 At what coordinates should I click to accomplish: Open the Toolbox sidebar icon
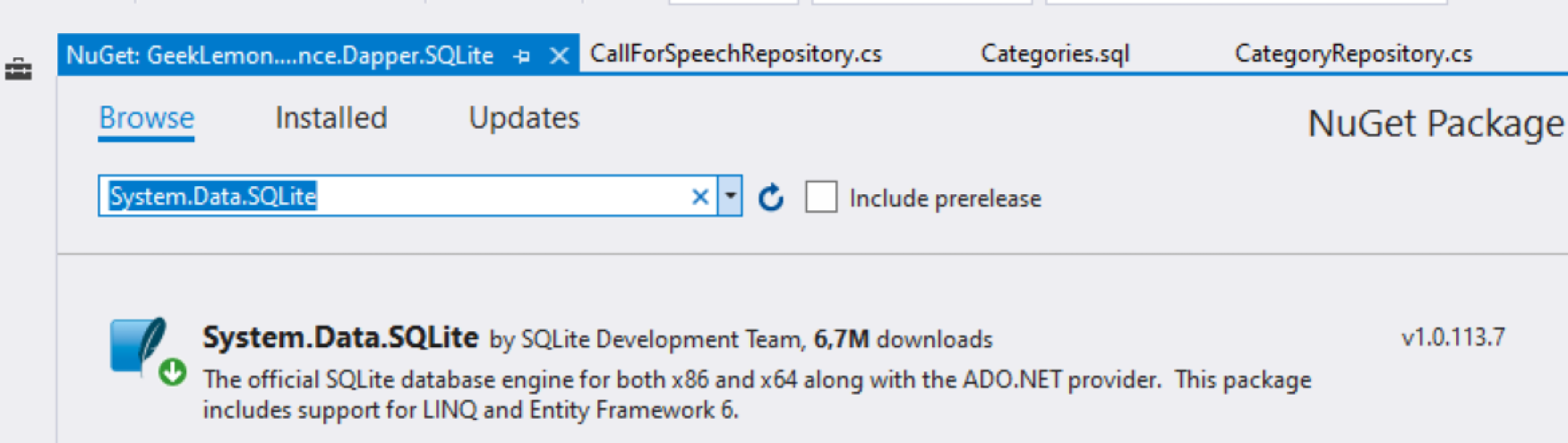(x=18, y=68)
